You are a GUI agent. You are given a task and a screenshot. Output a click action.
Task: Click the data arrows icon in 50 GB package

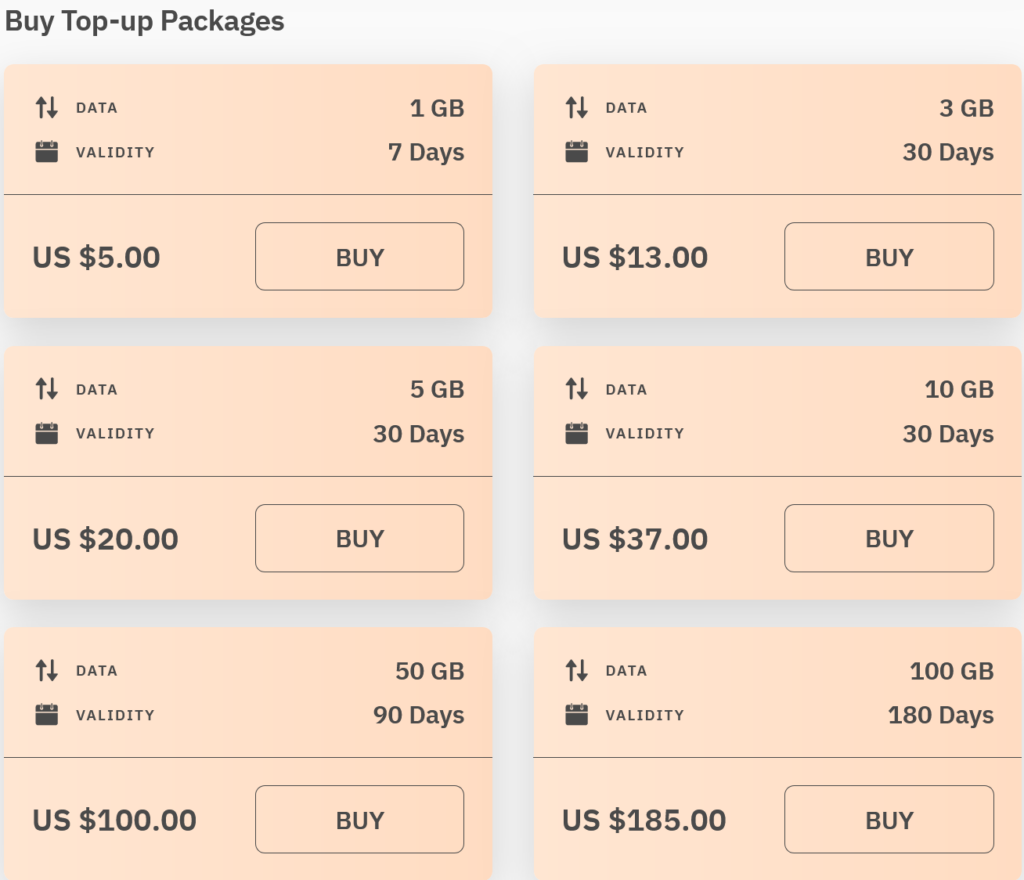pyautogui.click(x=47, y=671)
